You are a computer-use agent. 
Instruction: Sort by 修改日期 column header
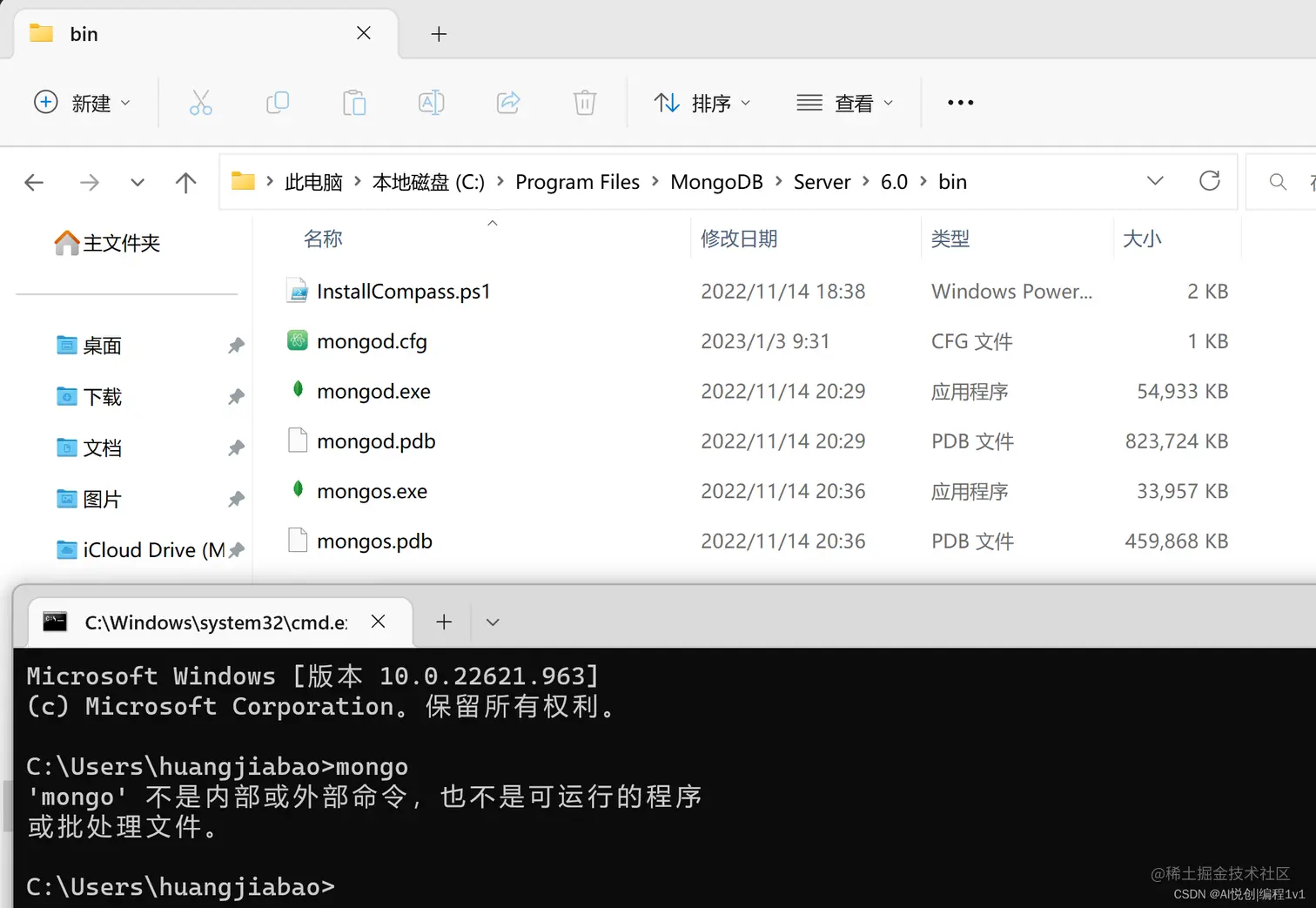(x=738, y=239)
